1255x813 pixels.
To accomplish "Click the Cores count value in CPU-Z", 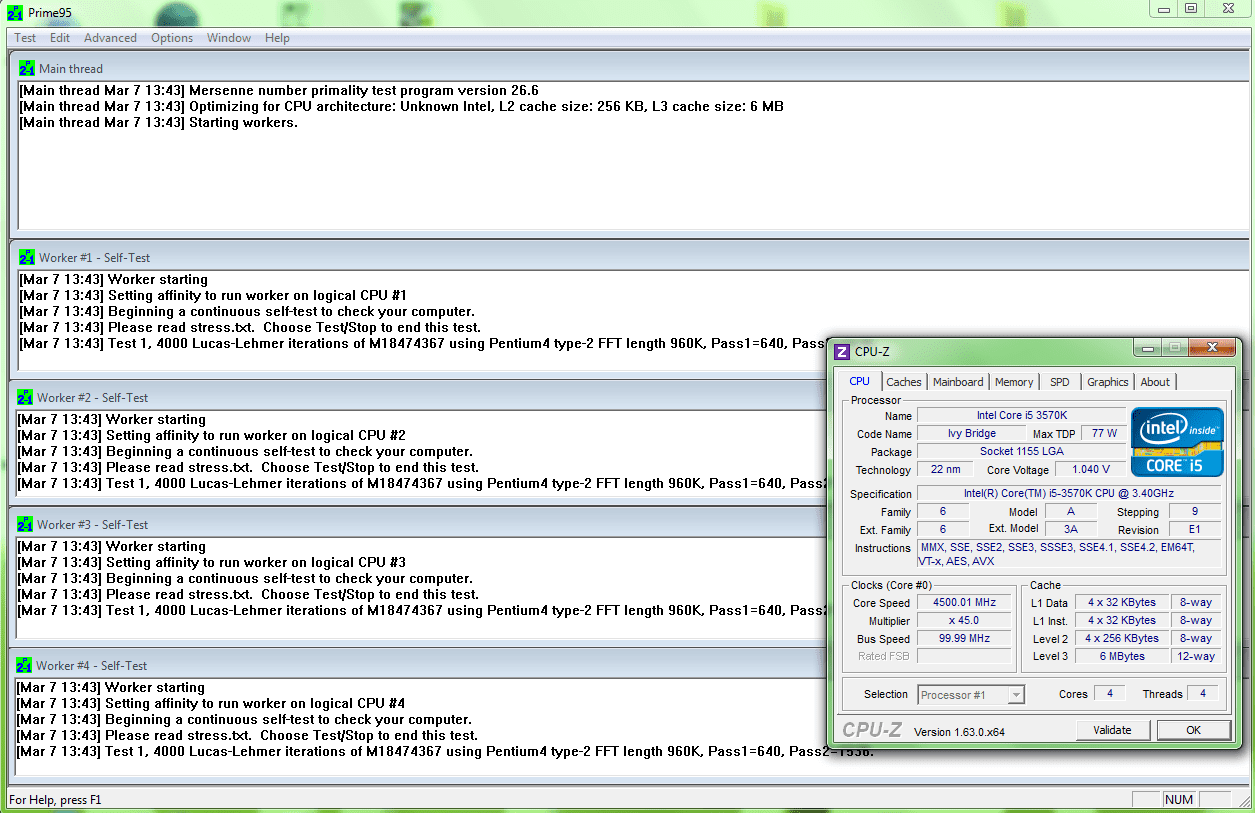I will (x=1109, y=694).
